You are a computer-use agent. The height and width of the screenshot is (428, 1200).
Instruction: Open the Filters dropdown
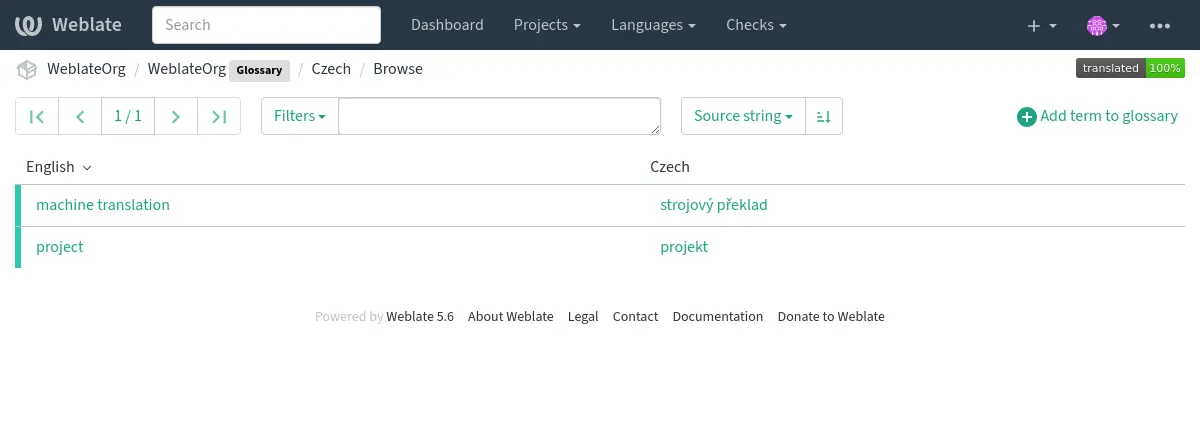pos(300,116)
